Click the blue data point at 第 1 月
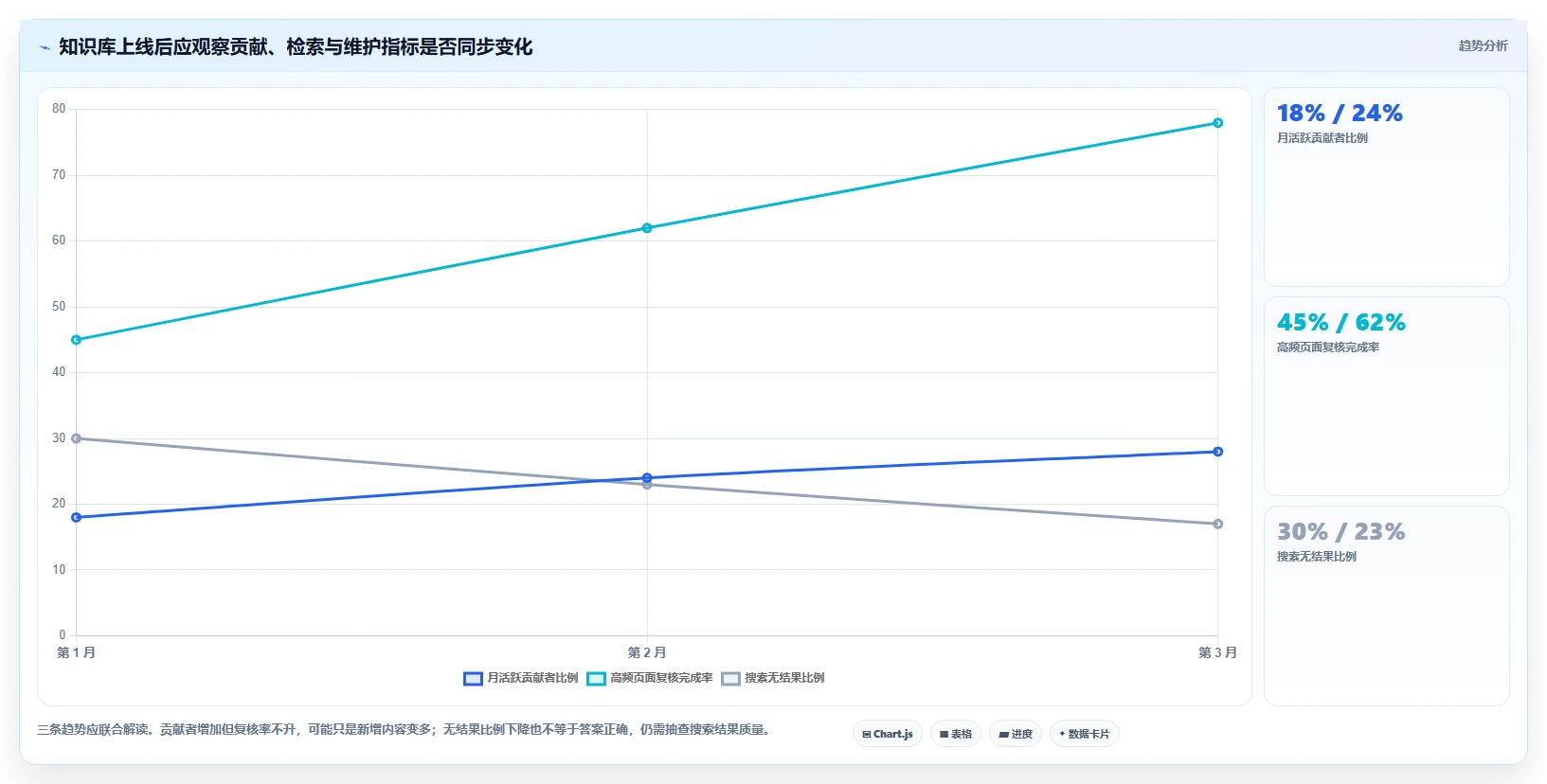Screen dimensions: 1547x784 click(x=77, y=517)
